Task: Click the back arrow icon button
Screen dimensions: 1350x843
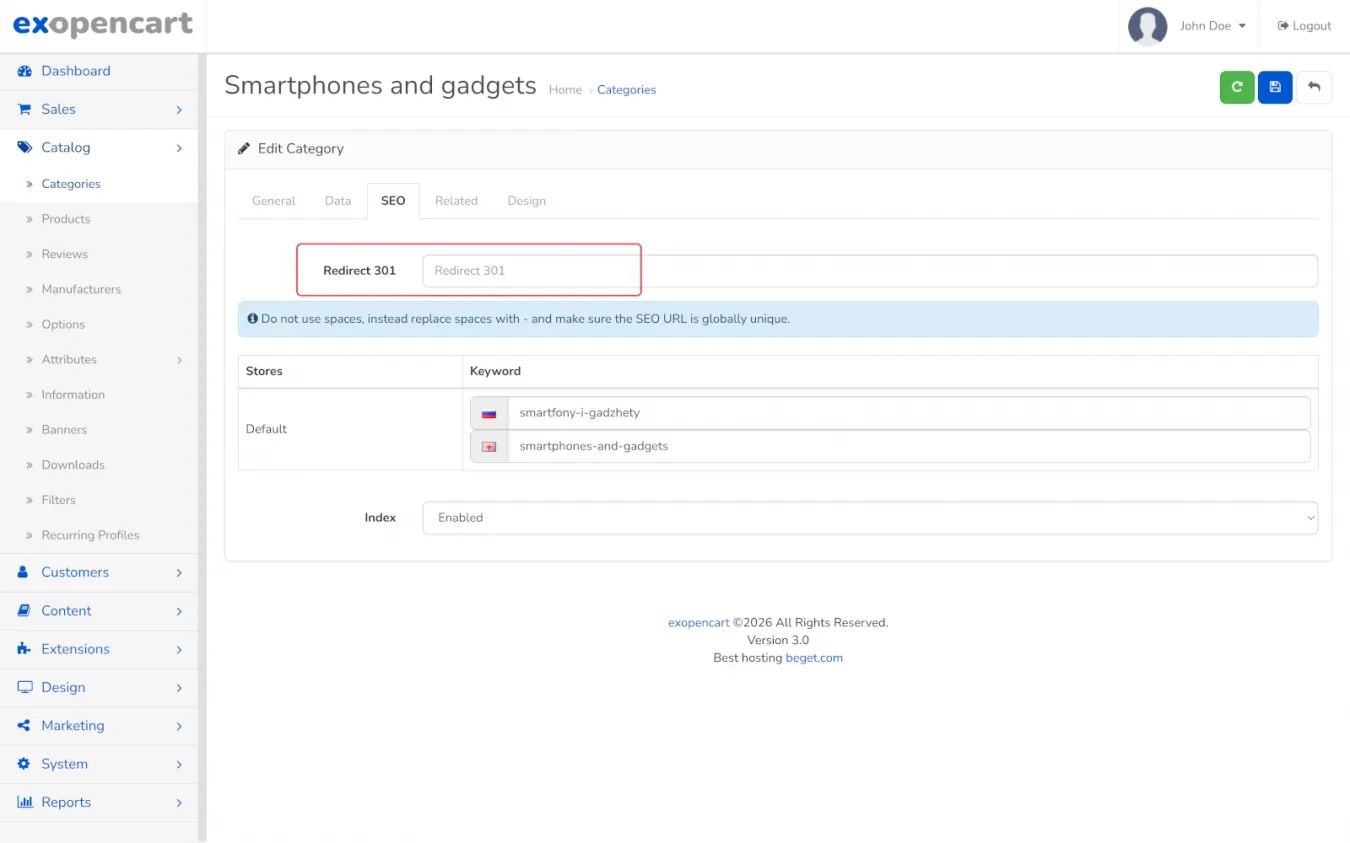Action: [1314, 87]
